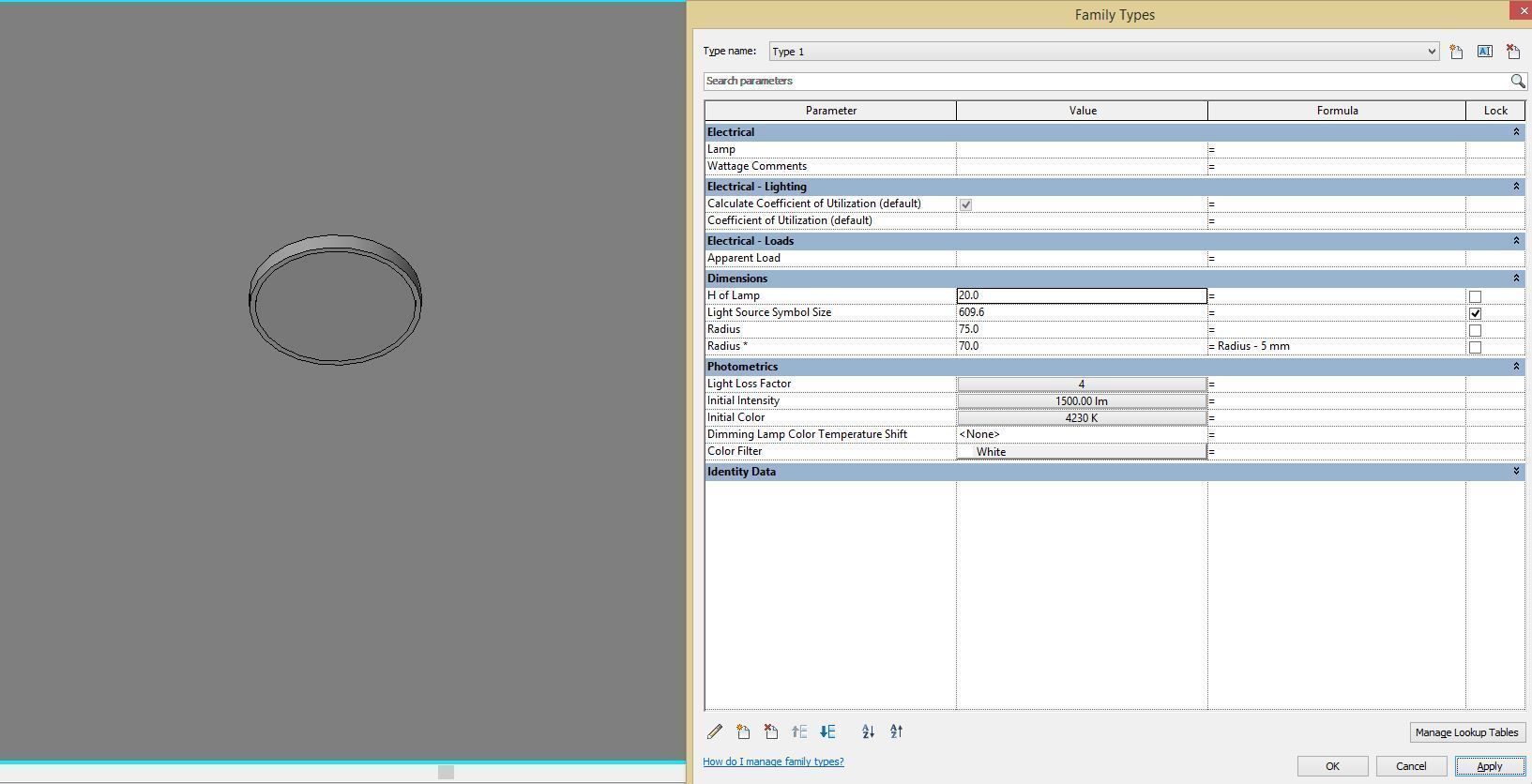
Task: Click the Search parameters field
Action: (x=1107, y=81)
